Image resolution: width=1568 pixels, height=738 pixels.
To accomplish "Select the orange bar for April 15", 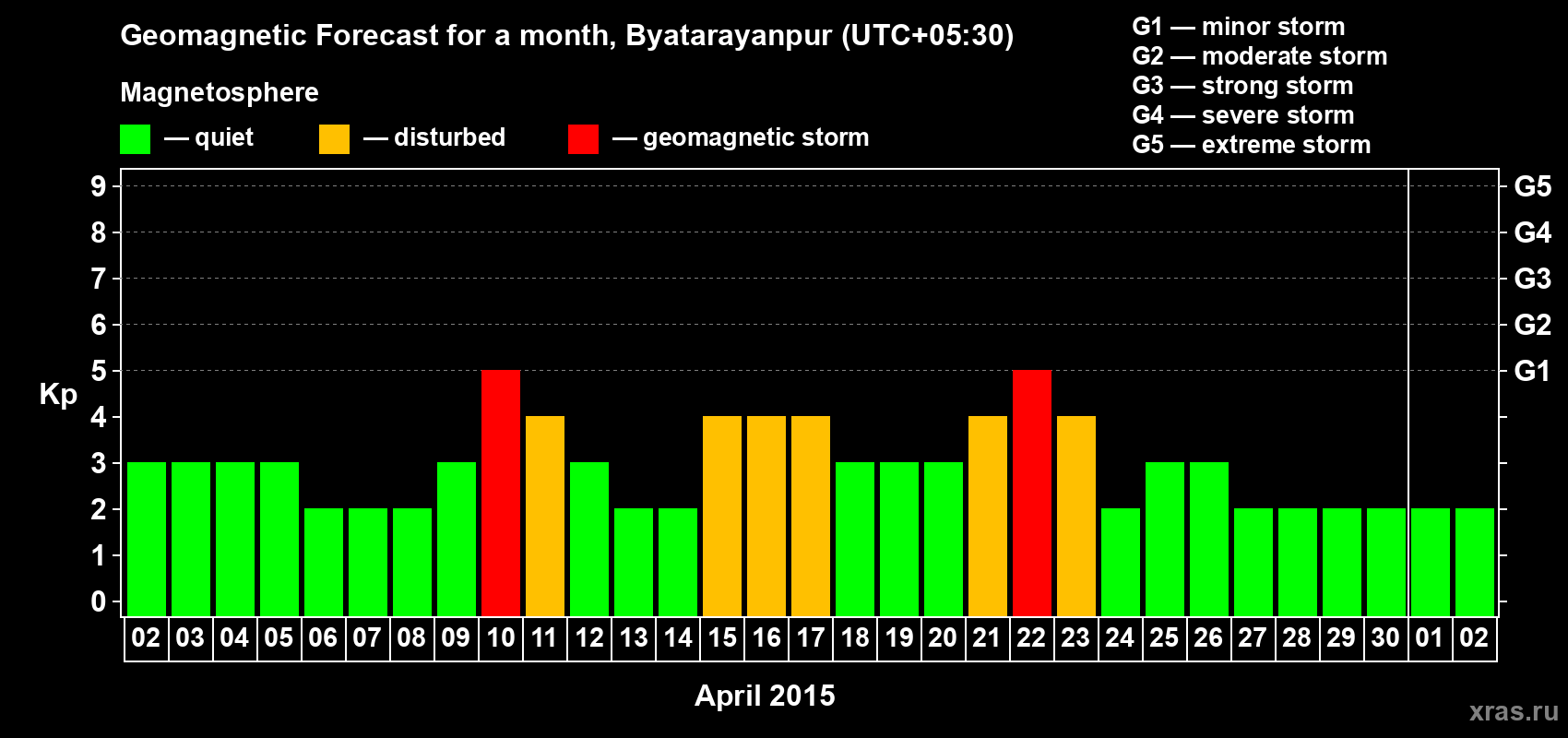I will click(722, 516).
